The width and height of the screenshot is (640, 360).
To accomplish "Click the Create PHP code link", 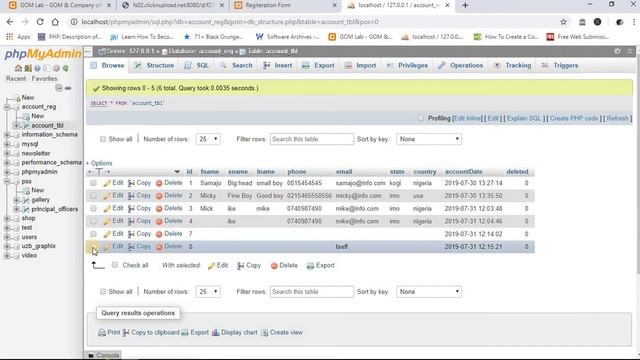I will click(574, 118).
